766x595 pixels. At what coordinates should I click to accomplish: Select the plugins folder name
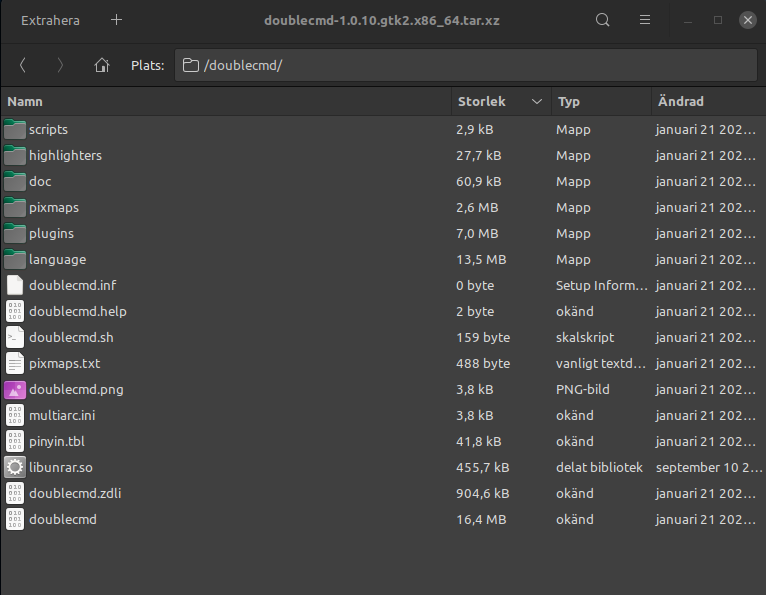click(51, 234)
